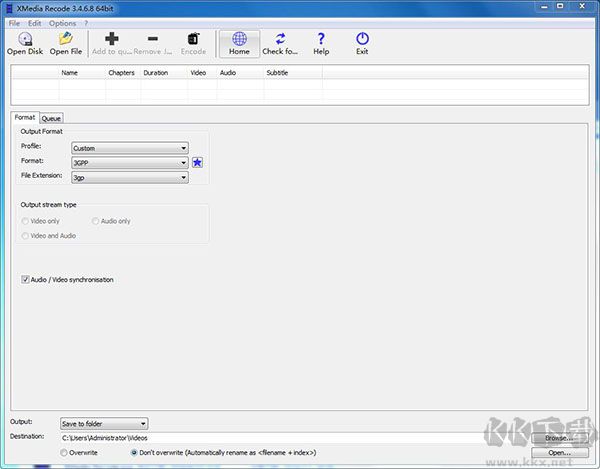Open the Edit menu
Viewport: 600px width, 469px height.
(34, 23)
